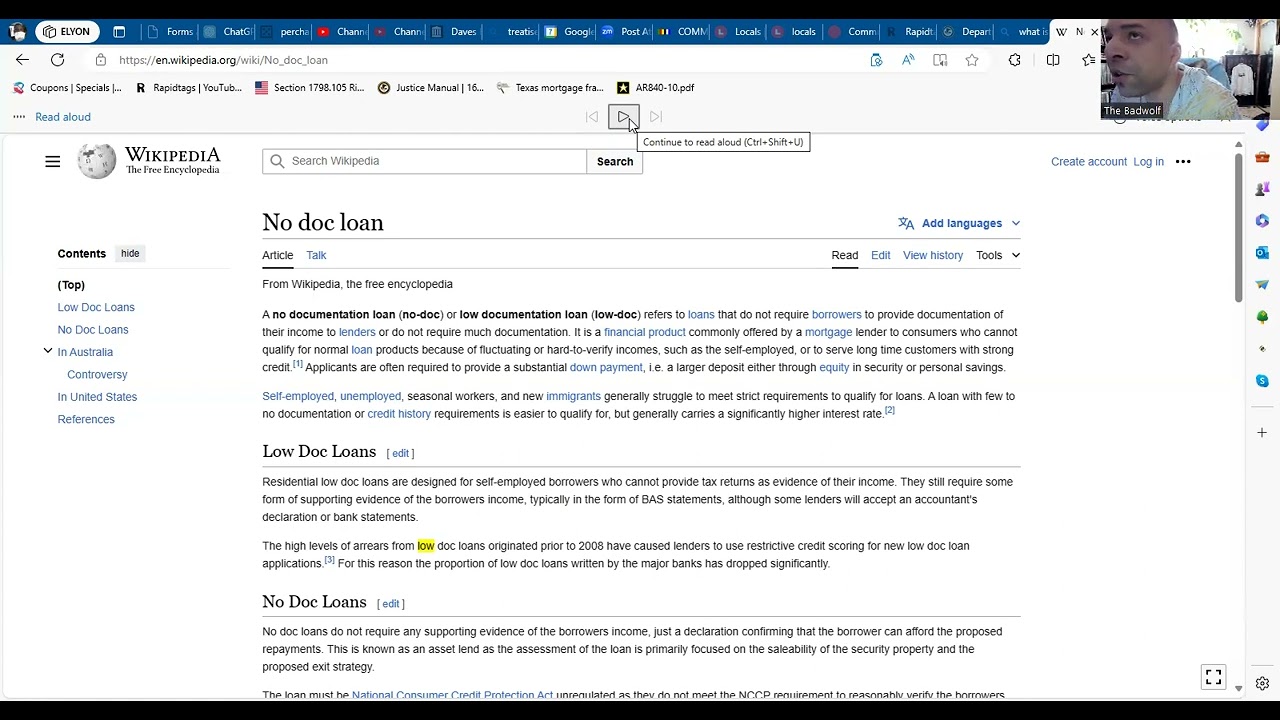
Task: Open the tab actions menu icon
Action: [119, 31]
